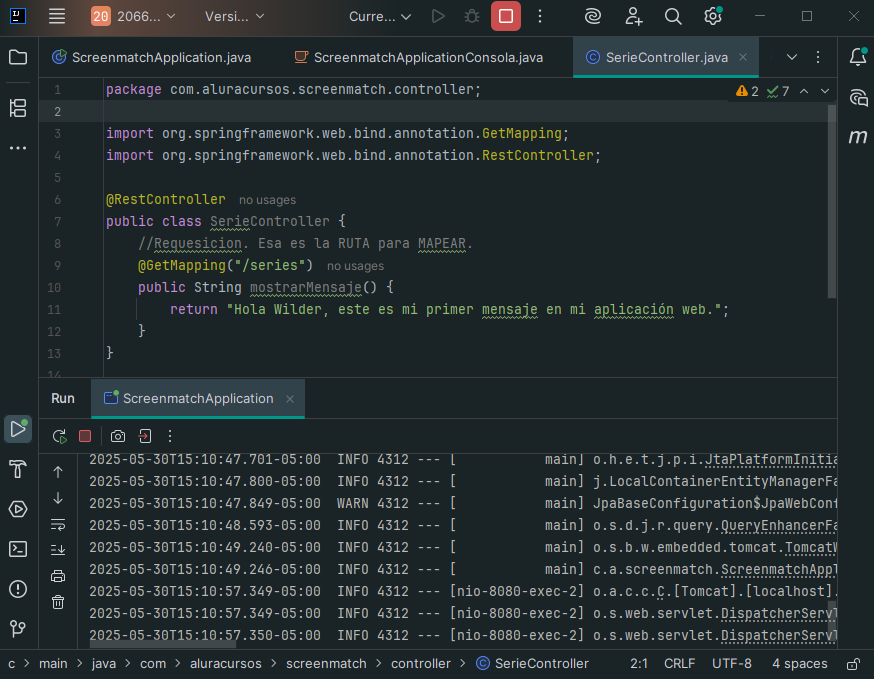Rerun ScreenmatchApplication in Run panel

(60, 436)
